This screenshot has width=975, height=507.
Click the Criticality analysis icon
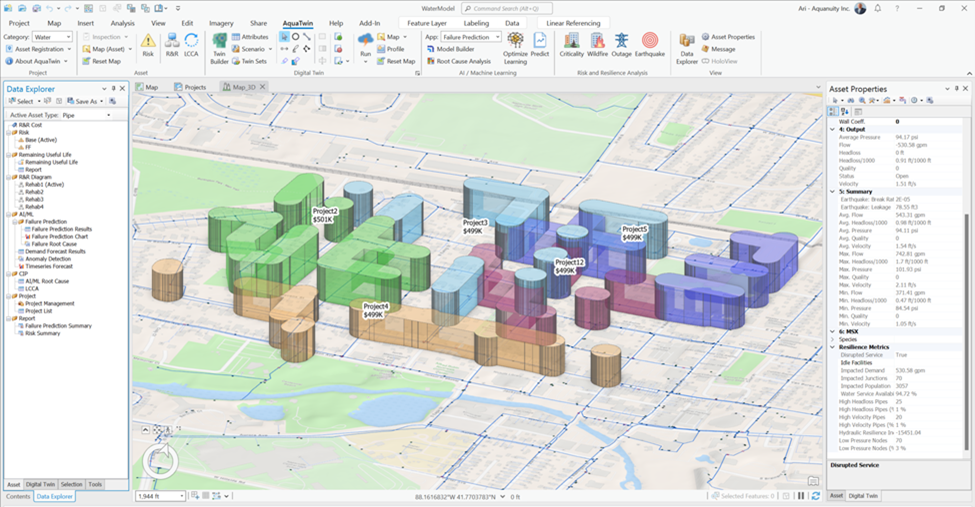[x=572, y=44]
